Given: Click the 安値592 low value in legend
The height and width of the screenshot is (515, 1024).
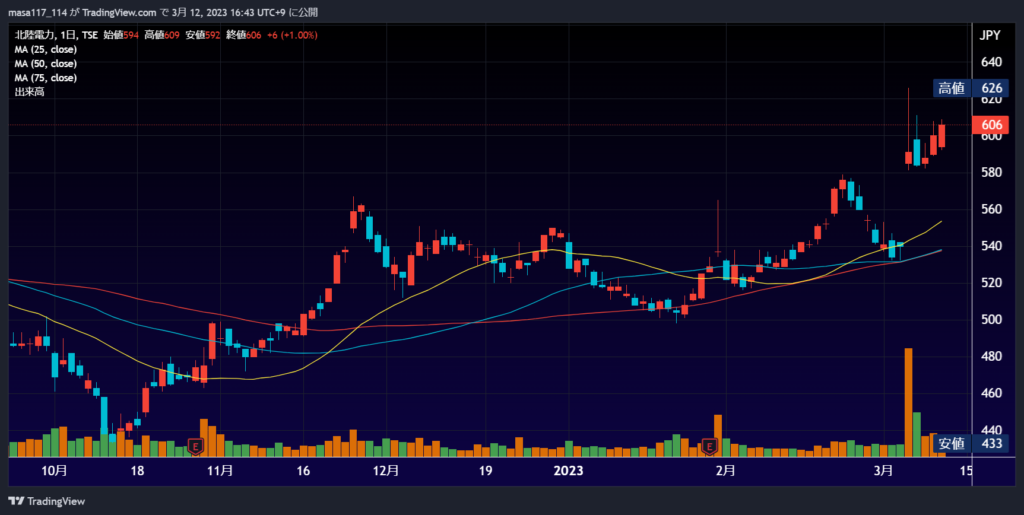Looking at the screenshot, I should tap(203, 35).
